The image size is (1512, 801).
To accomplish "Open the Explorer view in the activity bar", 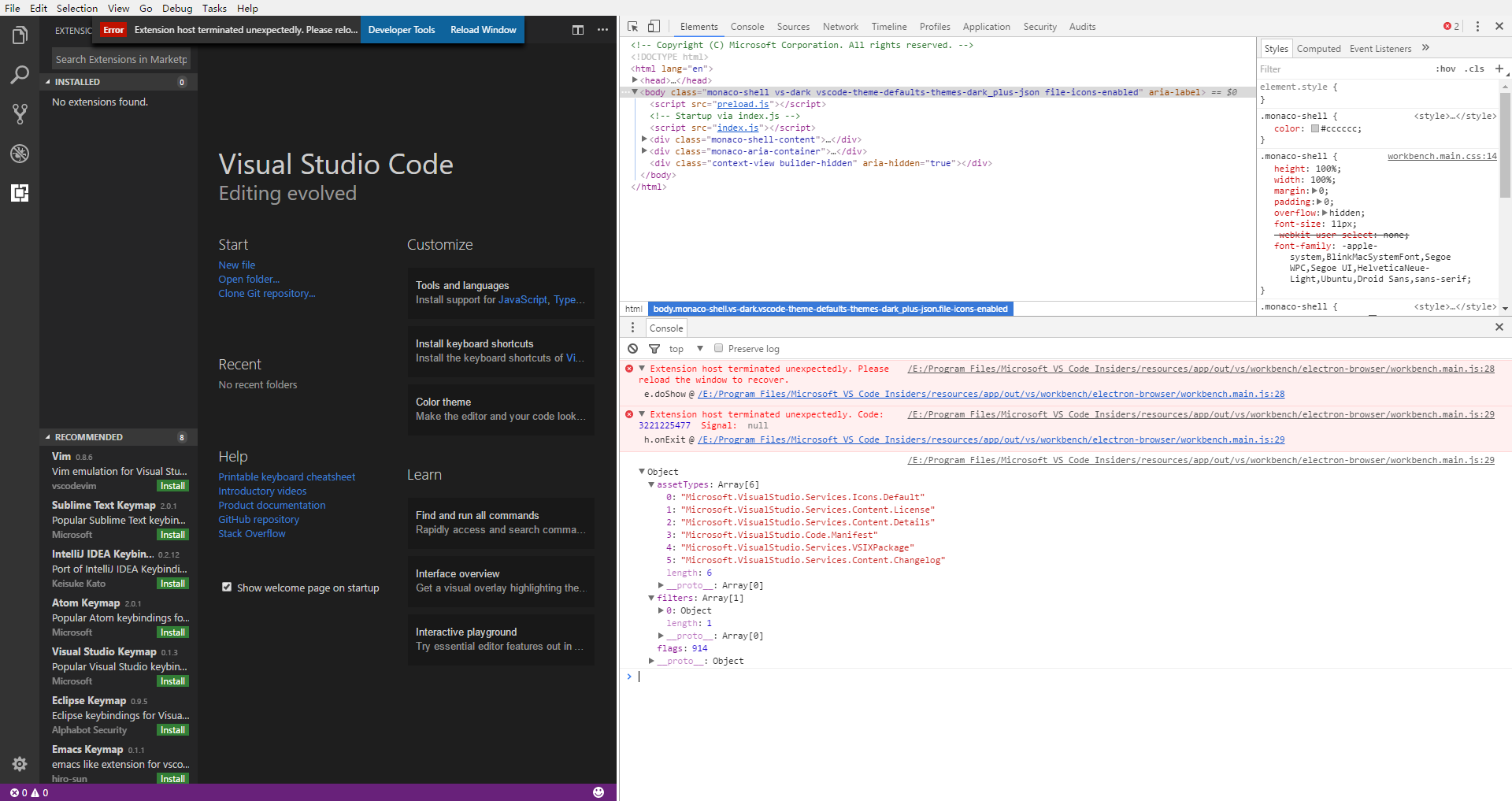I will [19, 34].
